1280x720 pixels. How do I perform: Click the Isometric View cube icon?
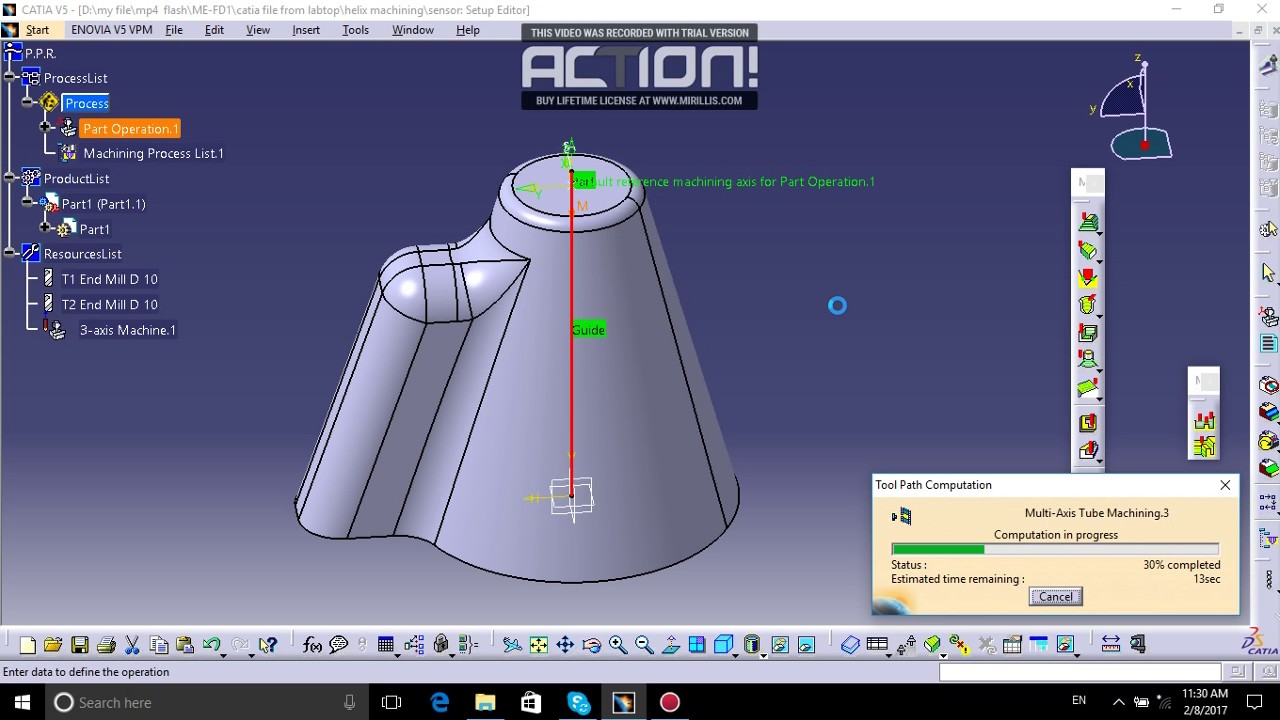click(723, 645)
